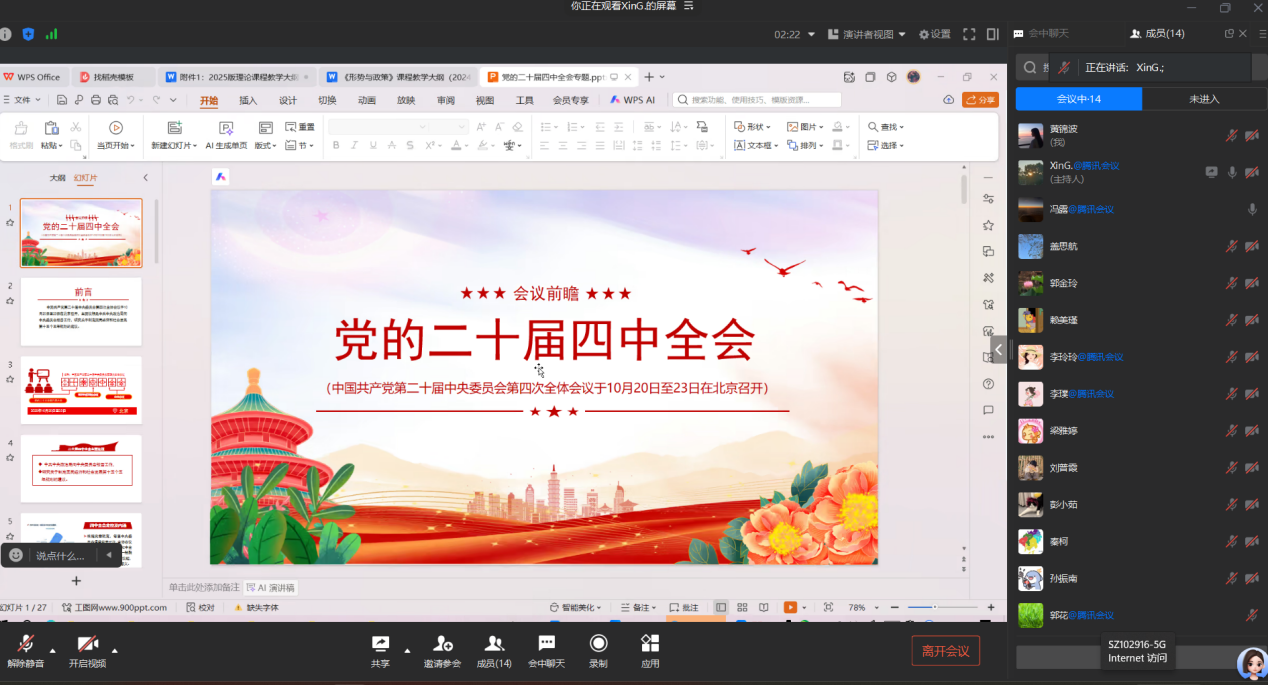Select slide 2 thumbnail 前言

pos(81,312)
